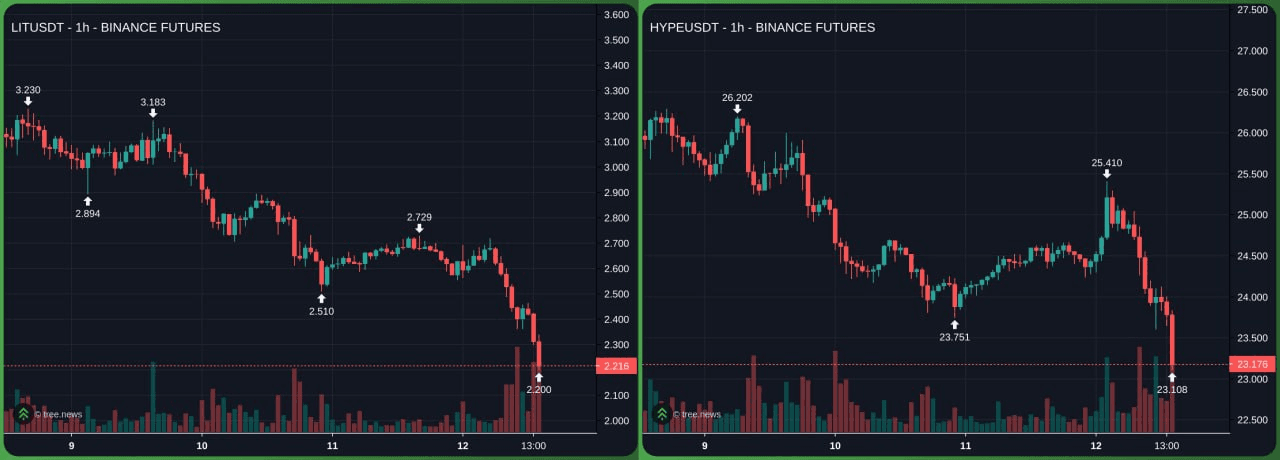
Task: Click the down arrow marker under the 25.410 high
Action: (1106, 174)
